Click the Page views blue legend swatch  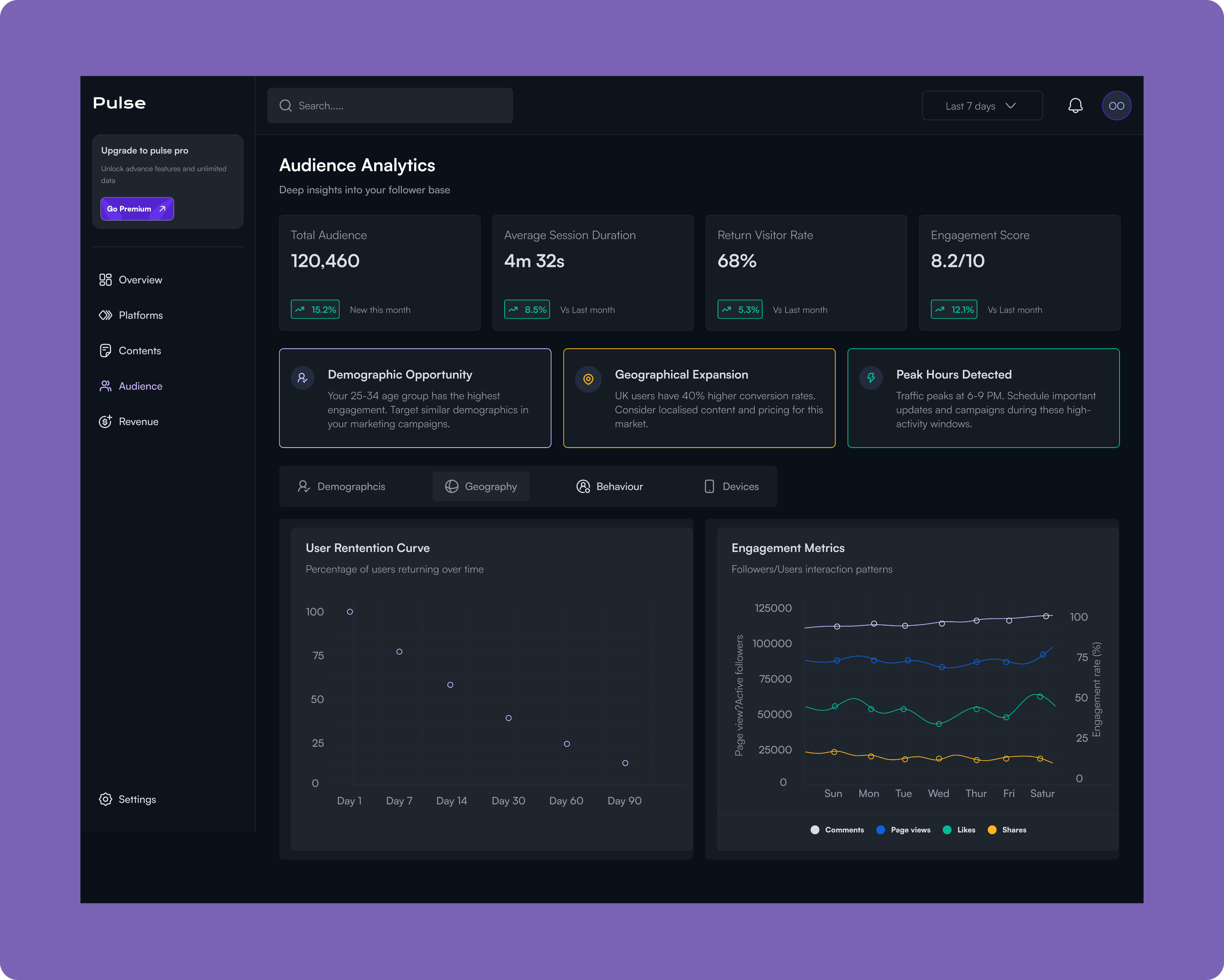pos(881,830)
